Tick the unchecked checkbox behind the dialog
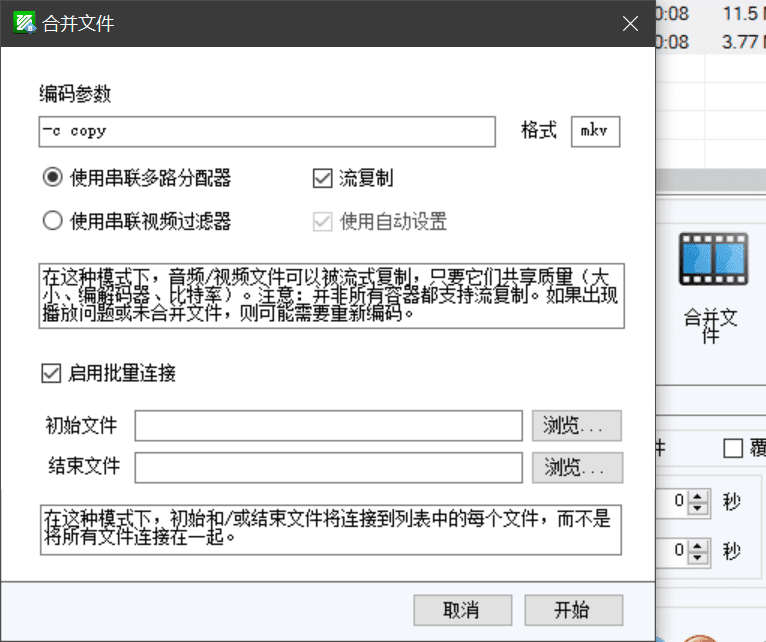 [733, 449]
